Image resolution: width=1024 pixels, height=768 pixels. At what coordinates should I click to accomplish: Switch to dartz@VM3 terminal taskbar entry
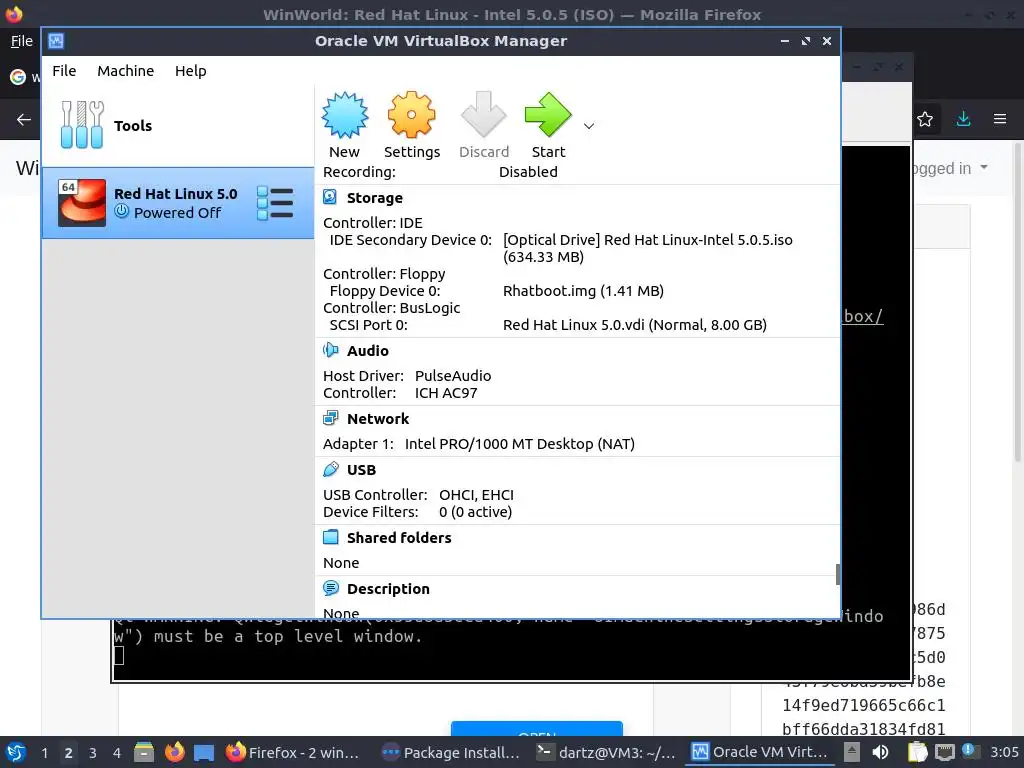coord(605,752)
